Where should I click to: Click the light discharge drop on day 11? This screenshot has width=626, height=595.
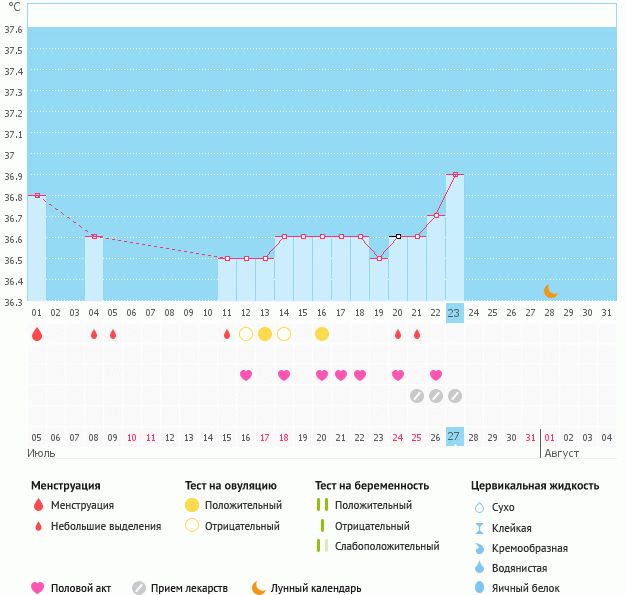point(227,334)
